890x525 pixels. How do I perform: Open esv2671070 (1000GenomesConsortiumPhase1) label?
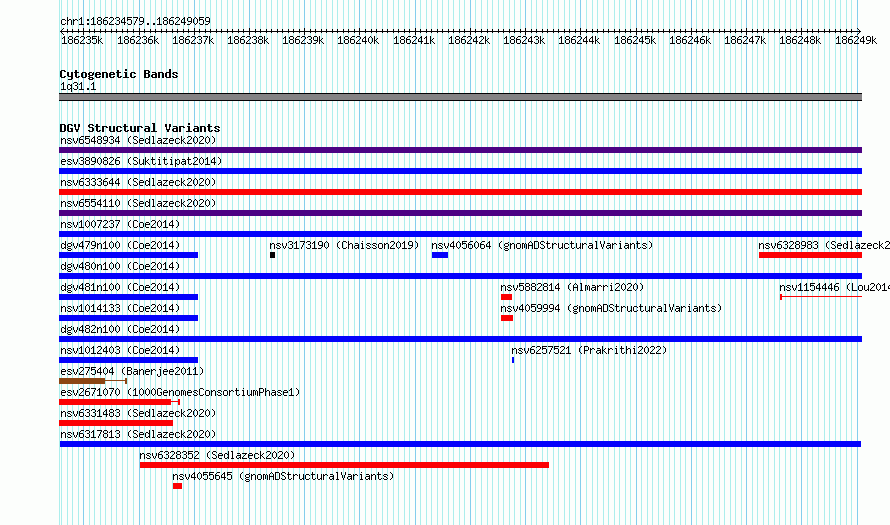coord(180,392)
